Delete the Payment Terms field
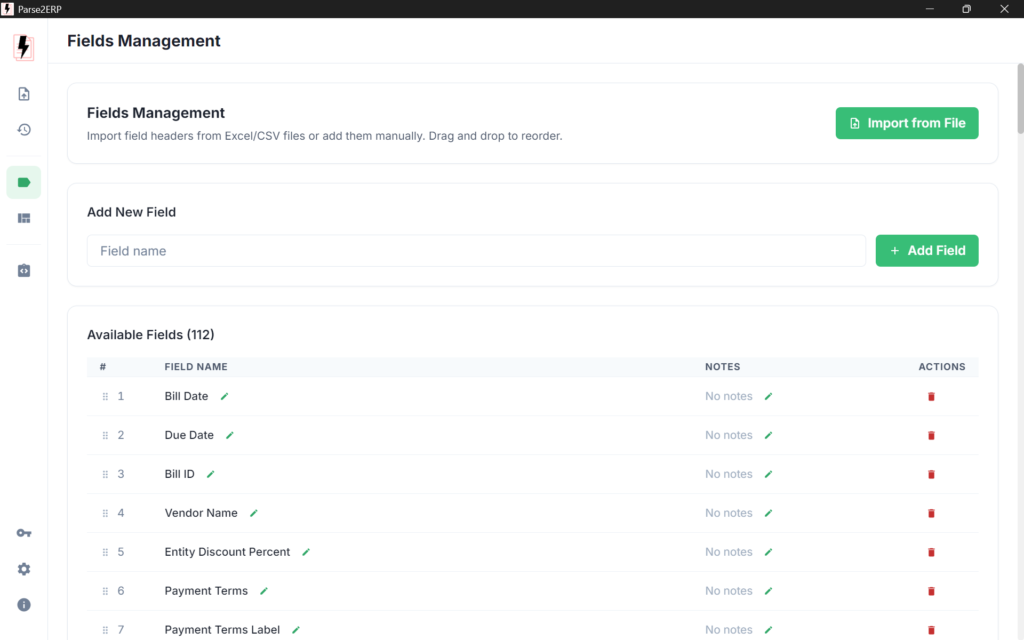Viewport: 1024px width, 640px height. (x=931, y=591)
